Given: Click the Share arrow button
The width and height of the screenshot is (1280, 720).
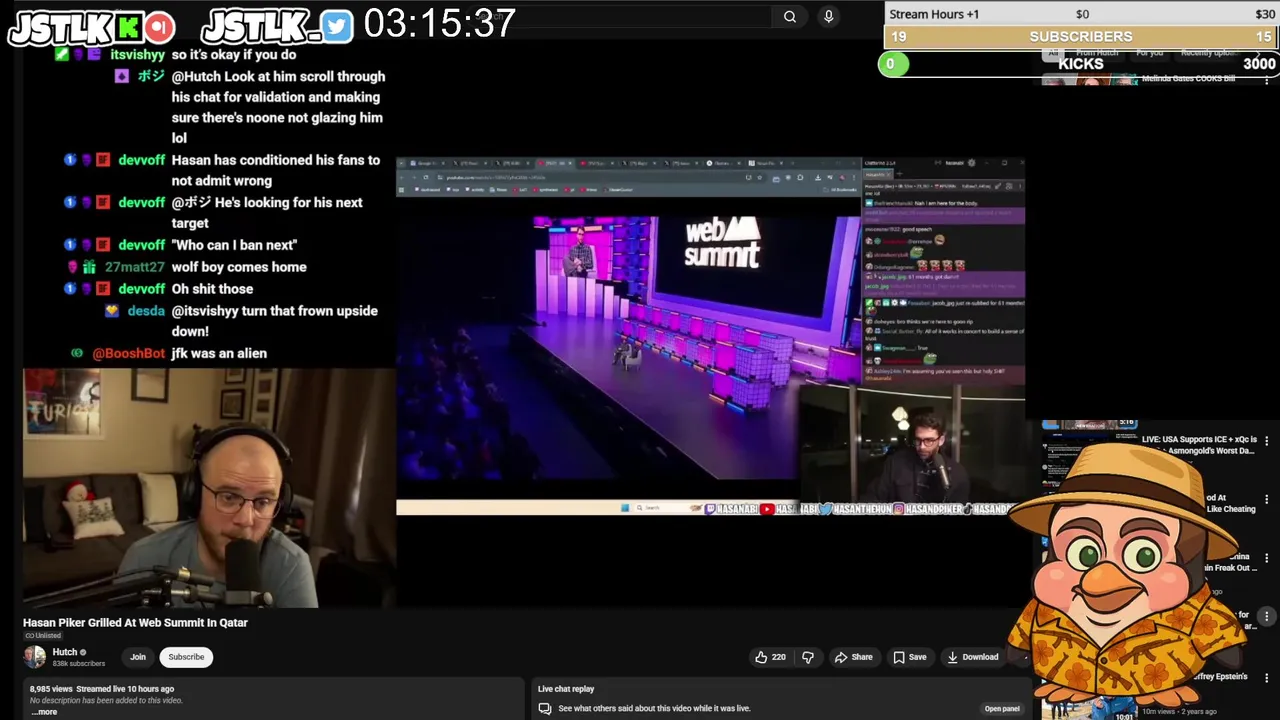Looking at the screenshot, I should [853, 657].
